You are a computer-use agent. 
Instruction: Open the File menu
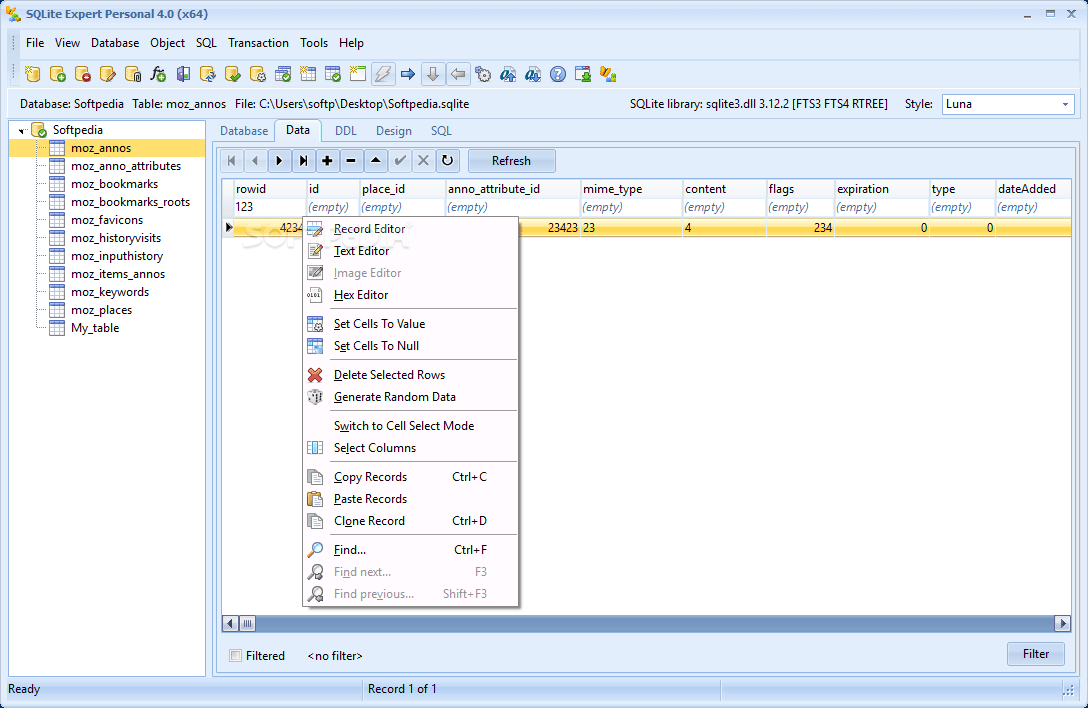(x=35, y=43)
